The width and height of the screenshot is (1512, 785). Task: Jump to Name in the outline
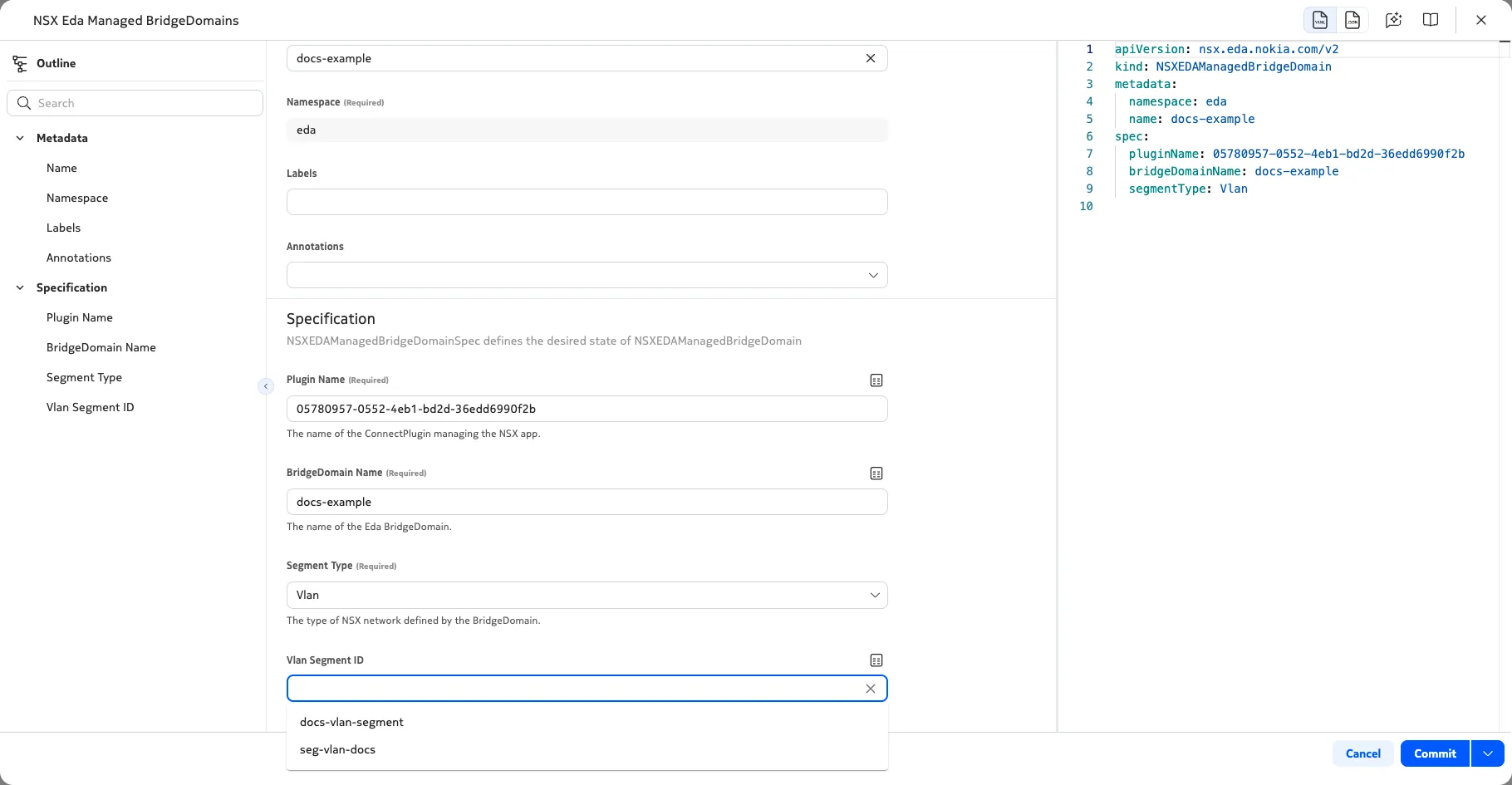point(61,168)
